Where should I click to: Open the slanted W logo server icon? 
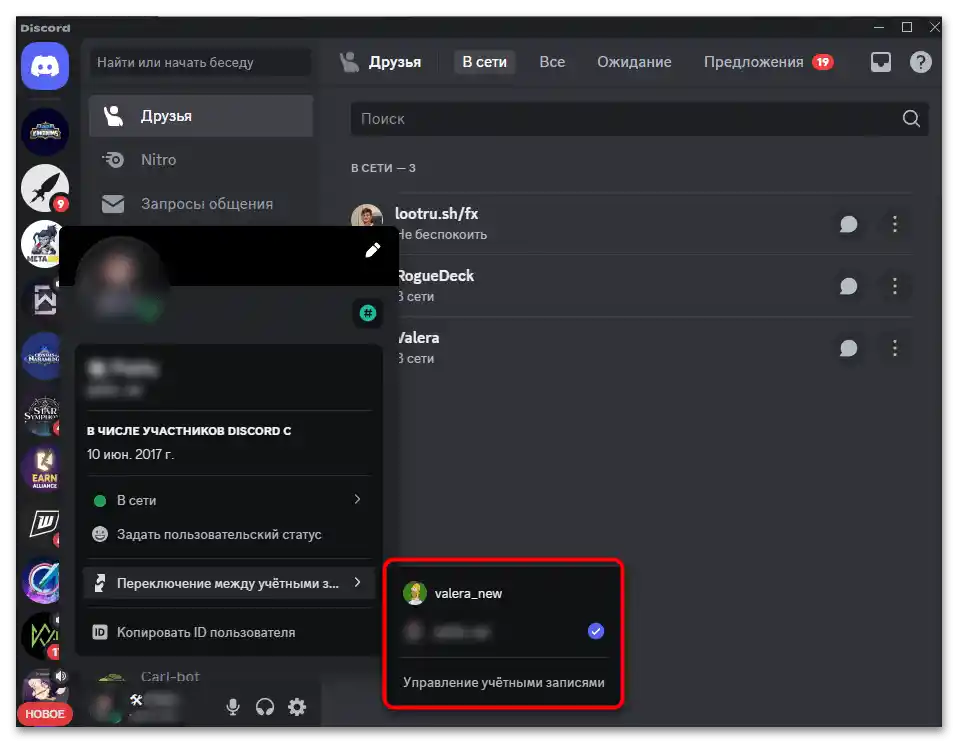pyautogui.click(x=43, y=525)
